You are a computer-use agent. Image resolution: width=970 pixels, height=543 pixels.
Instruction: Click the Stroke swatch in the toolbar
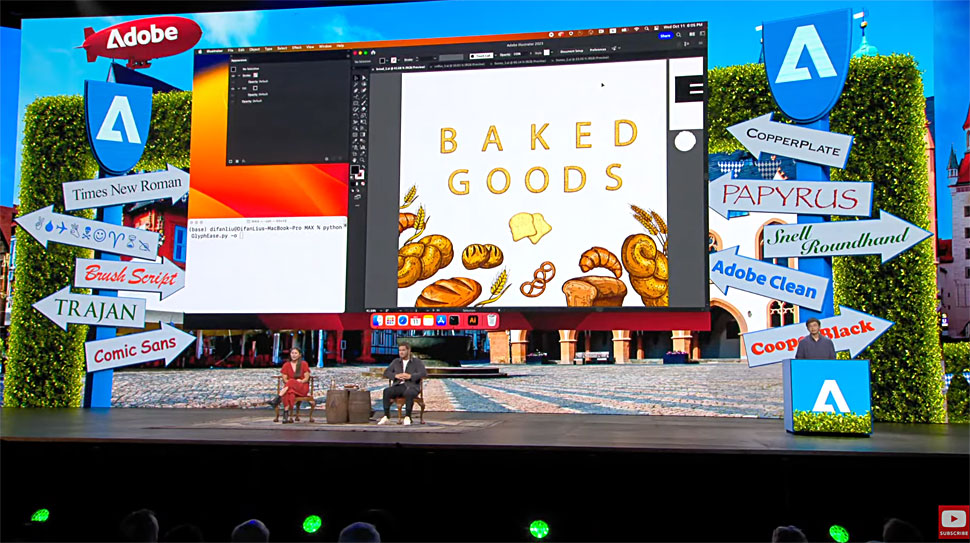tap(361, 175)
